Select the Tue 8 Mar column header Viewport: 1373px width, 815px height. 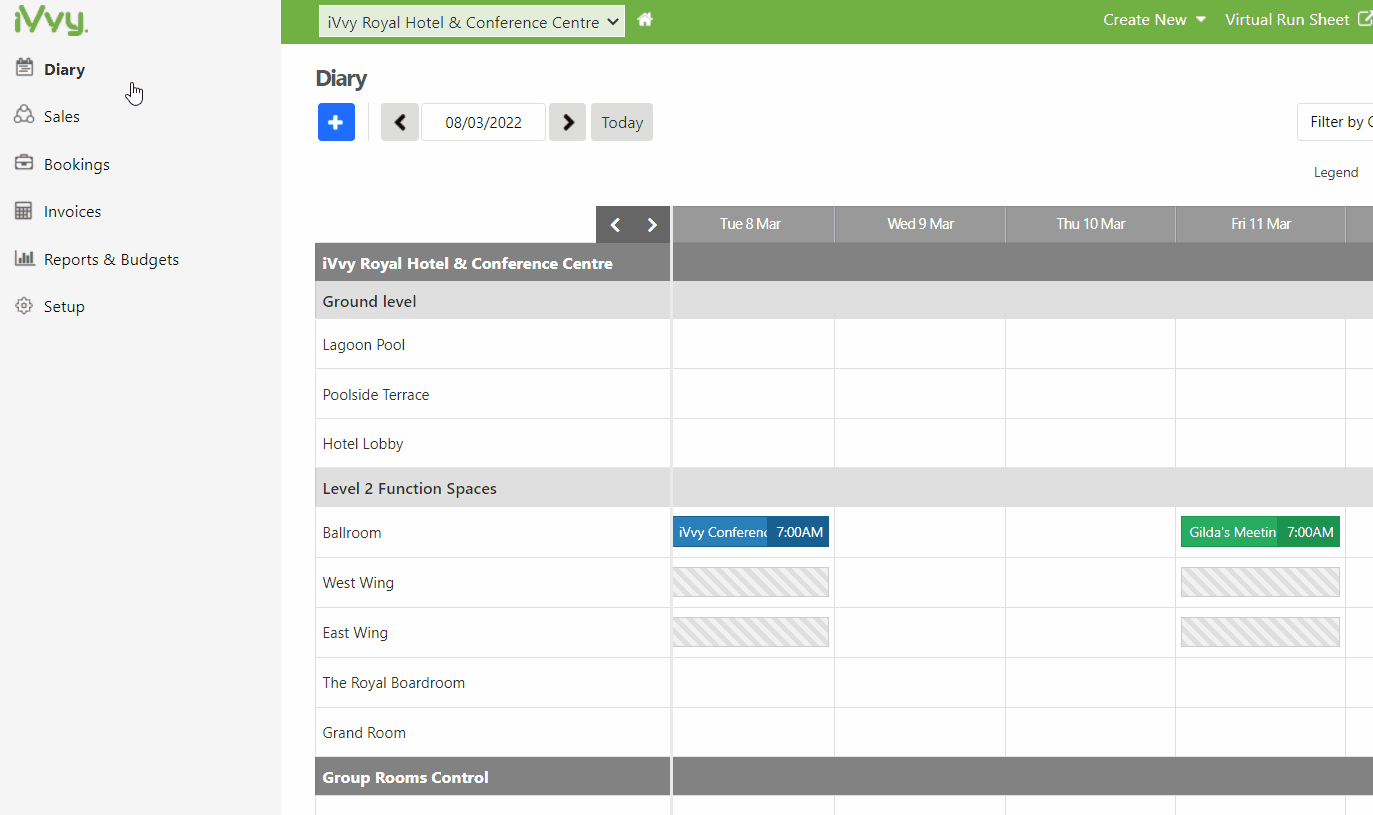[752, 223]
